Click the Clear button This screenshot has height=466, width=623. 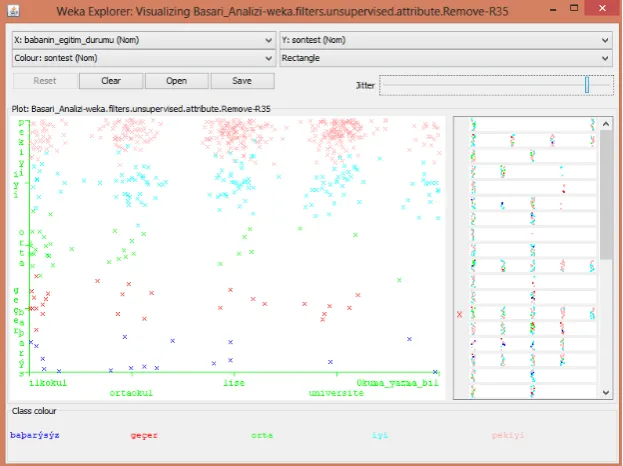pos(111,81)
